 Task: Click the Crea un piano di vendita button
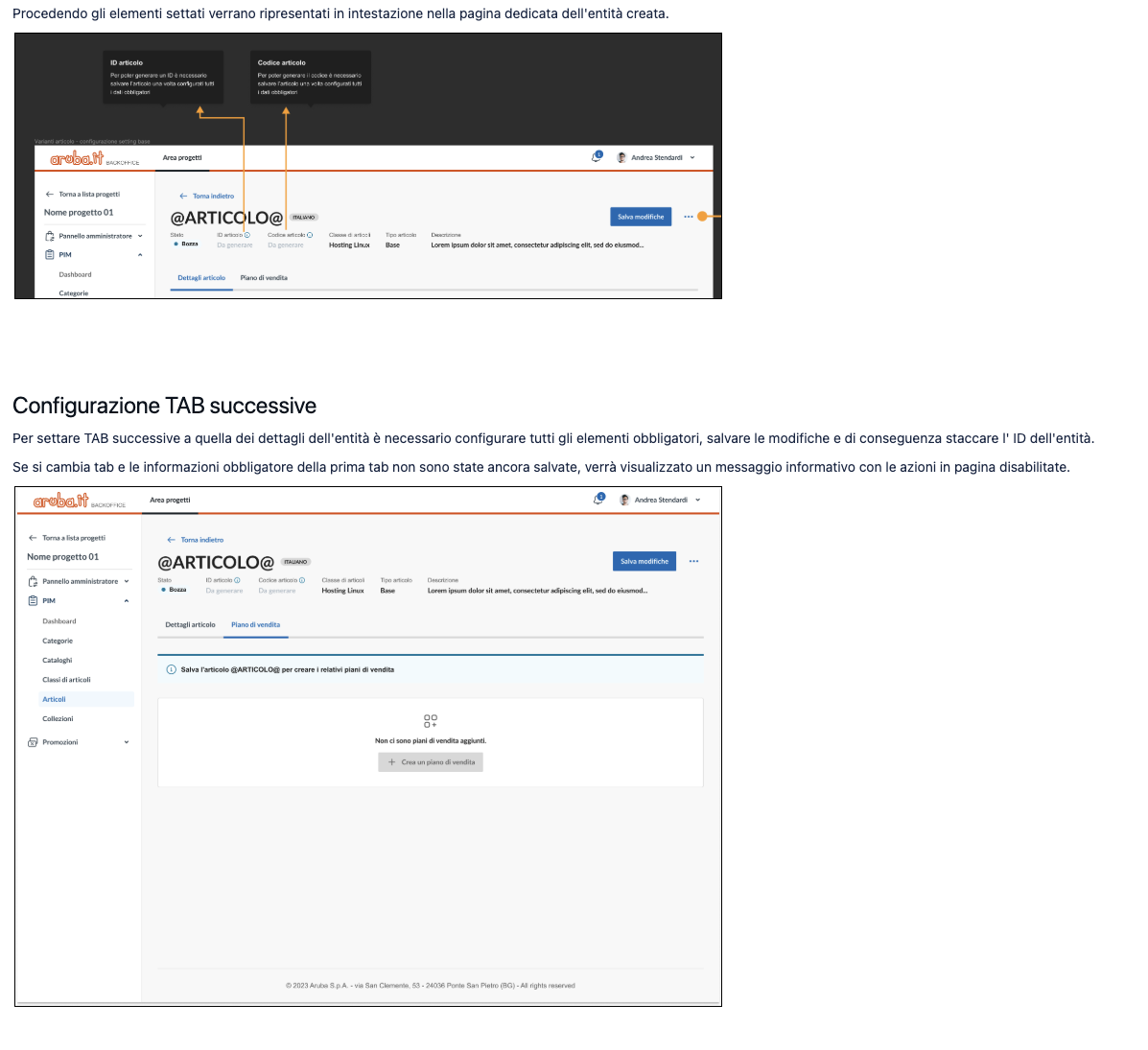pyautogui.click(x=431, y=762)
